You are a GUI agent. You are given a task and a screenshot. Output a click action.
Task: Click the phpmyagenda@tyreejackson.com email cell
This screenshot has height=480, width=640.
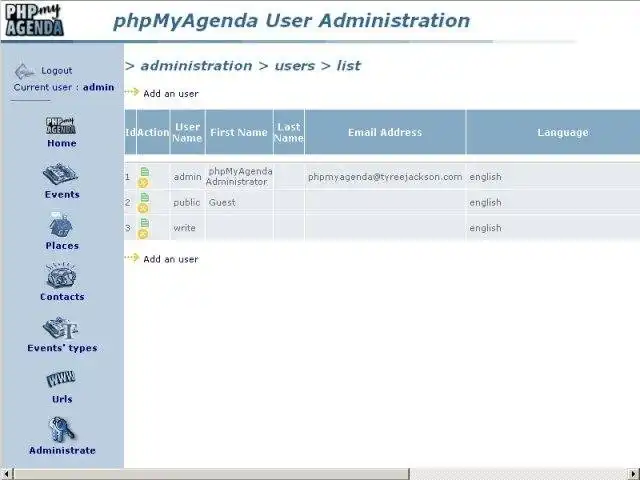(x=385, y=177)
